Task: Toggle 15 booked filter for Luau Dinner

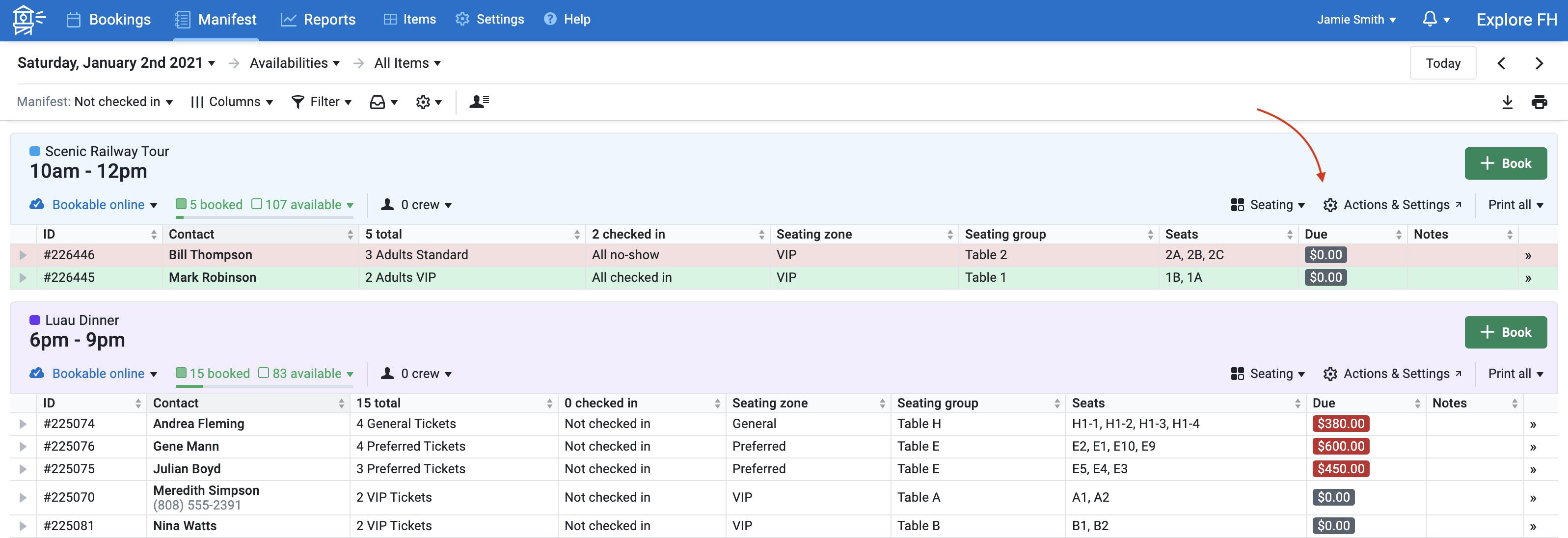Action: tap(213, 374)
